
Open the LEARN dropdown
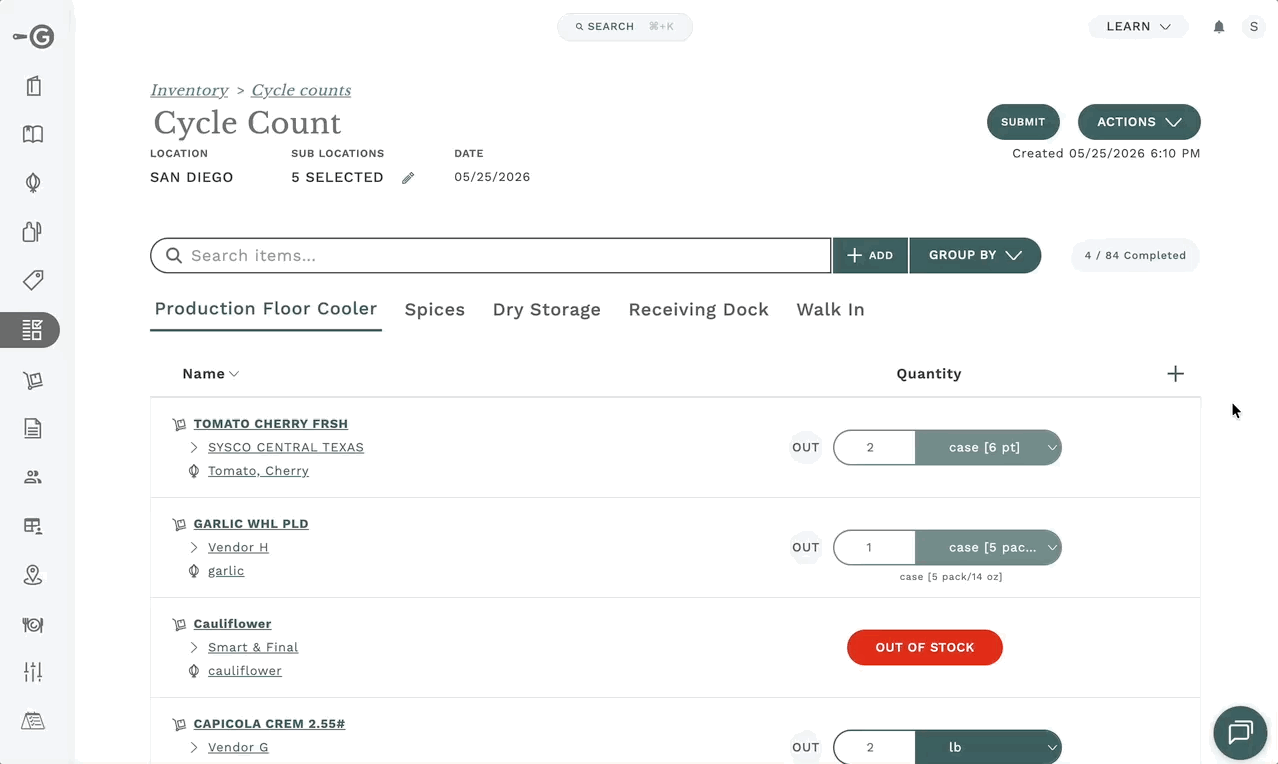coord(1138,27)
